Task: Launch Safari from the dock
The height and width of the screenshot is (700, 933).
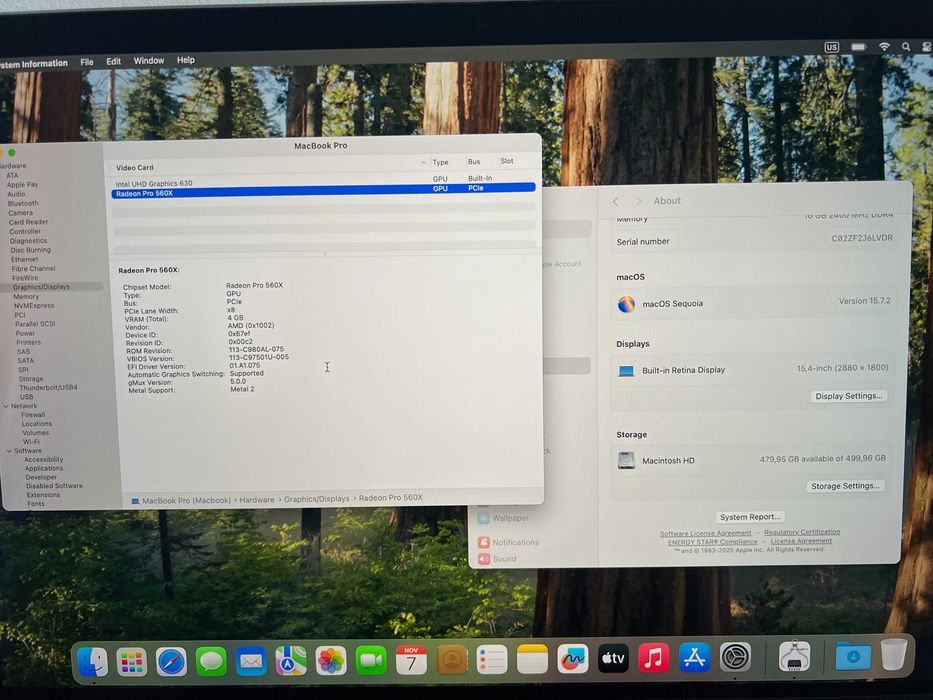Action: click(x=171, y=661)
